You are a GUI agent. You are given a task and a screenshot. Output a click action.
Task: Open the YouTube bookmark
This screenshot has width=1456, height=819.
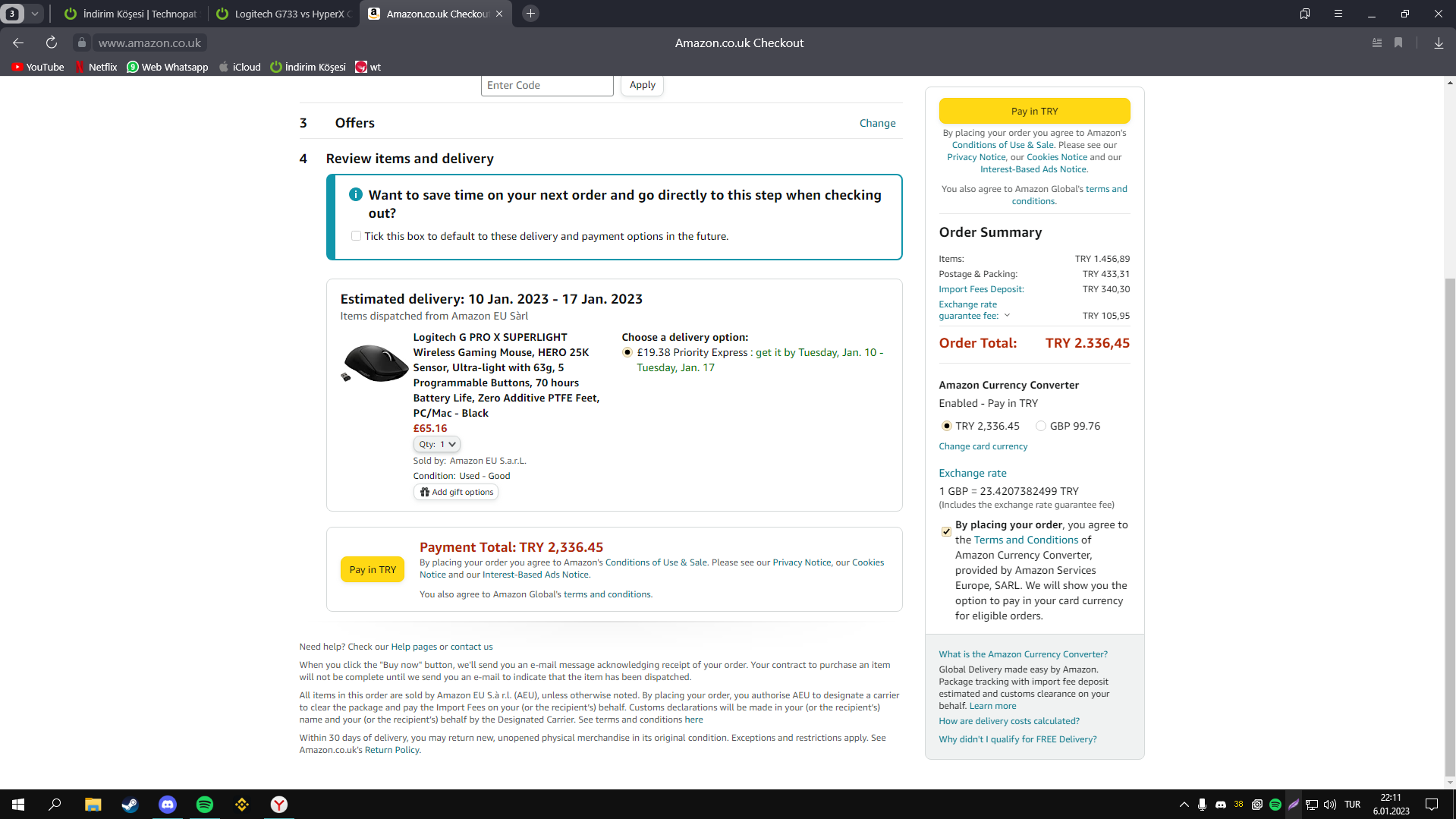pos(38,67)
